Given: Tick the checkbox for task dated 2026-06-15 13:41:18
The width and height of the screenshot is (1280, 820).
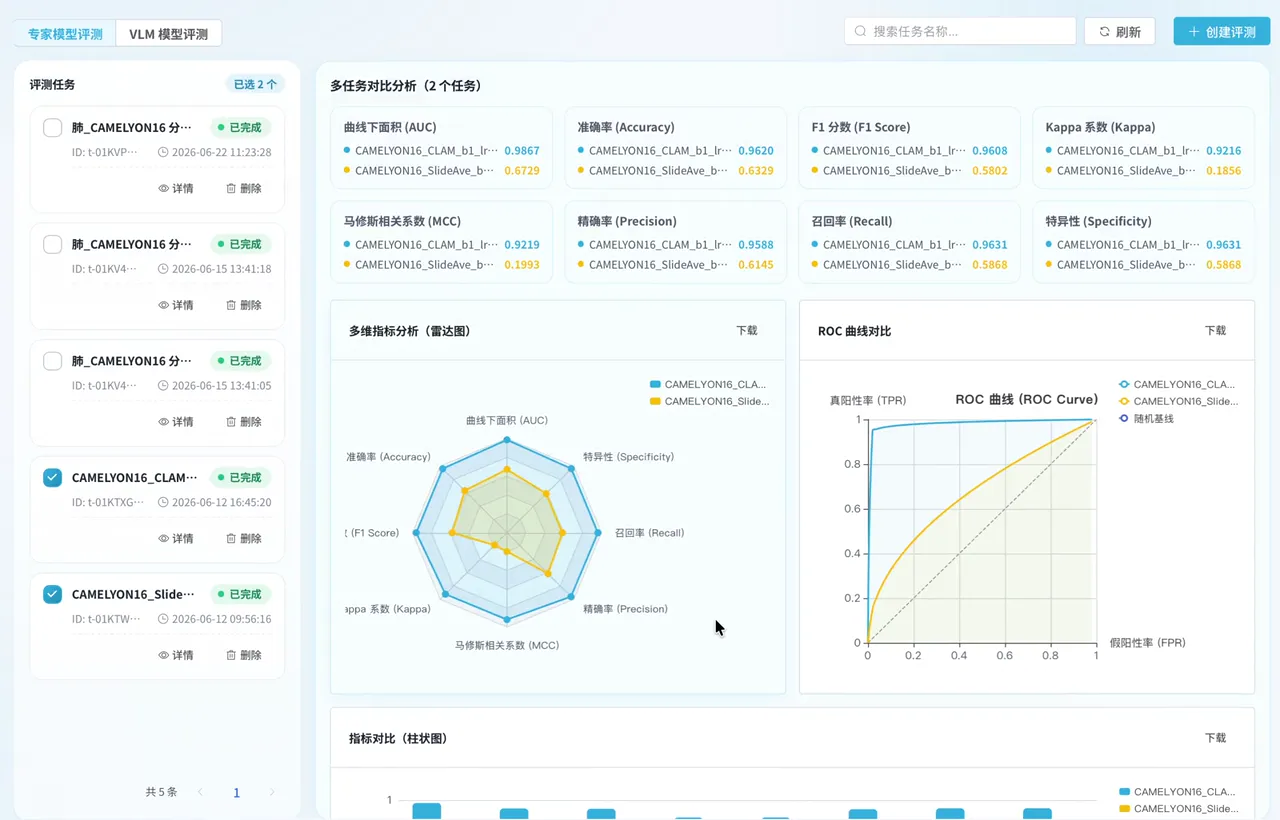Looking at the screenshot, I should 53,244.
